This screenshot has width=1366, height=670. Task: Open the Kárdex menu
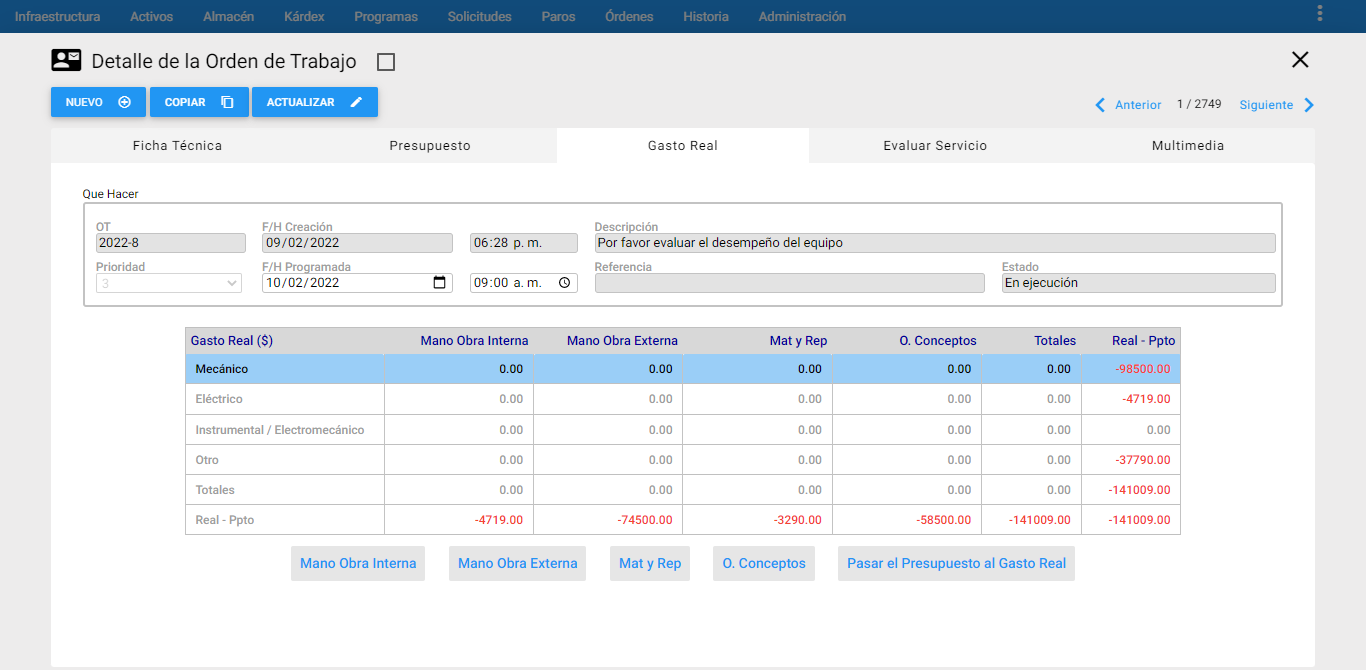tap(304, 16)
